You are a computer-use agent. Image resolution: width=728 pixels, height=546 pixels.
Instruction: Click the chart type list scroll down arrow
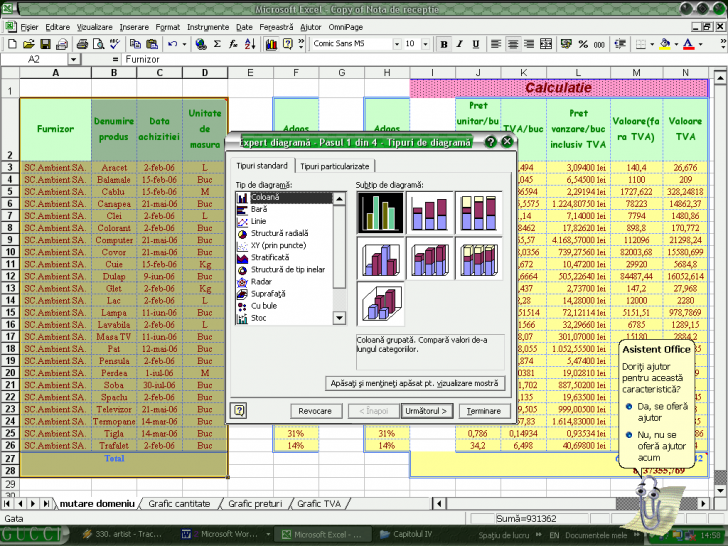click(x=339, y=318)
